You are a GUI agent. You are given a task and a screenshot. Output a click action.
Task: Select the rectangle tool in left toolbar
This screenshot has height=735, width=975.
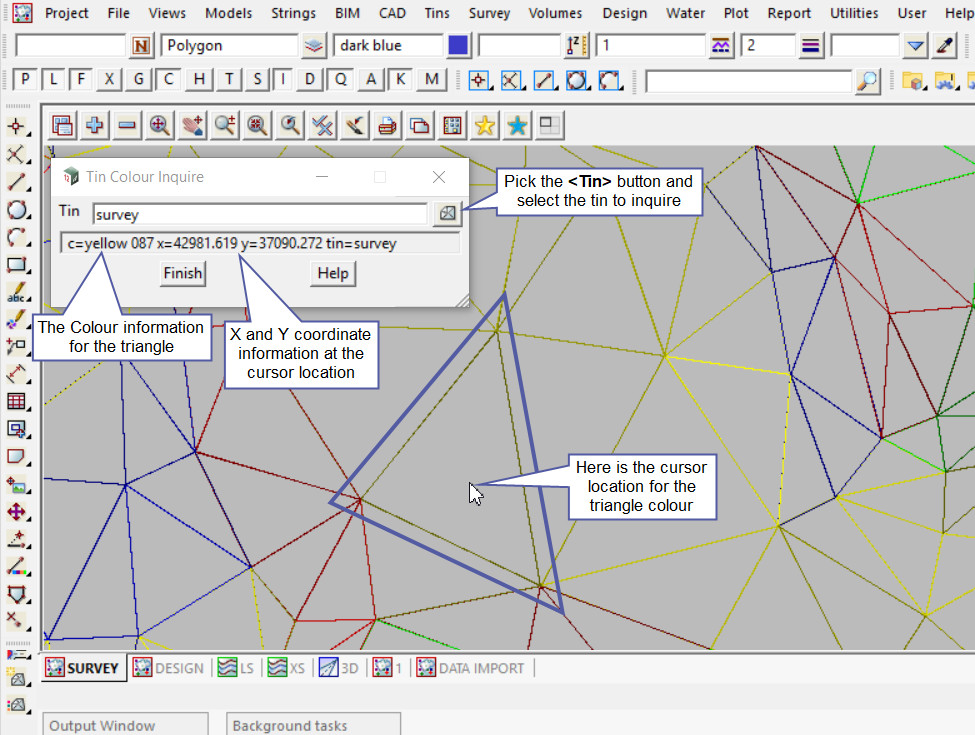(x=16, y=265)
